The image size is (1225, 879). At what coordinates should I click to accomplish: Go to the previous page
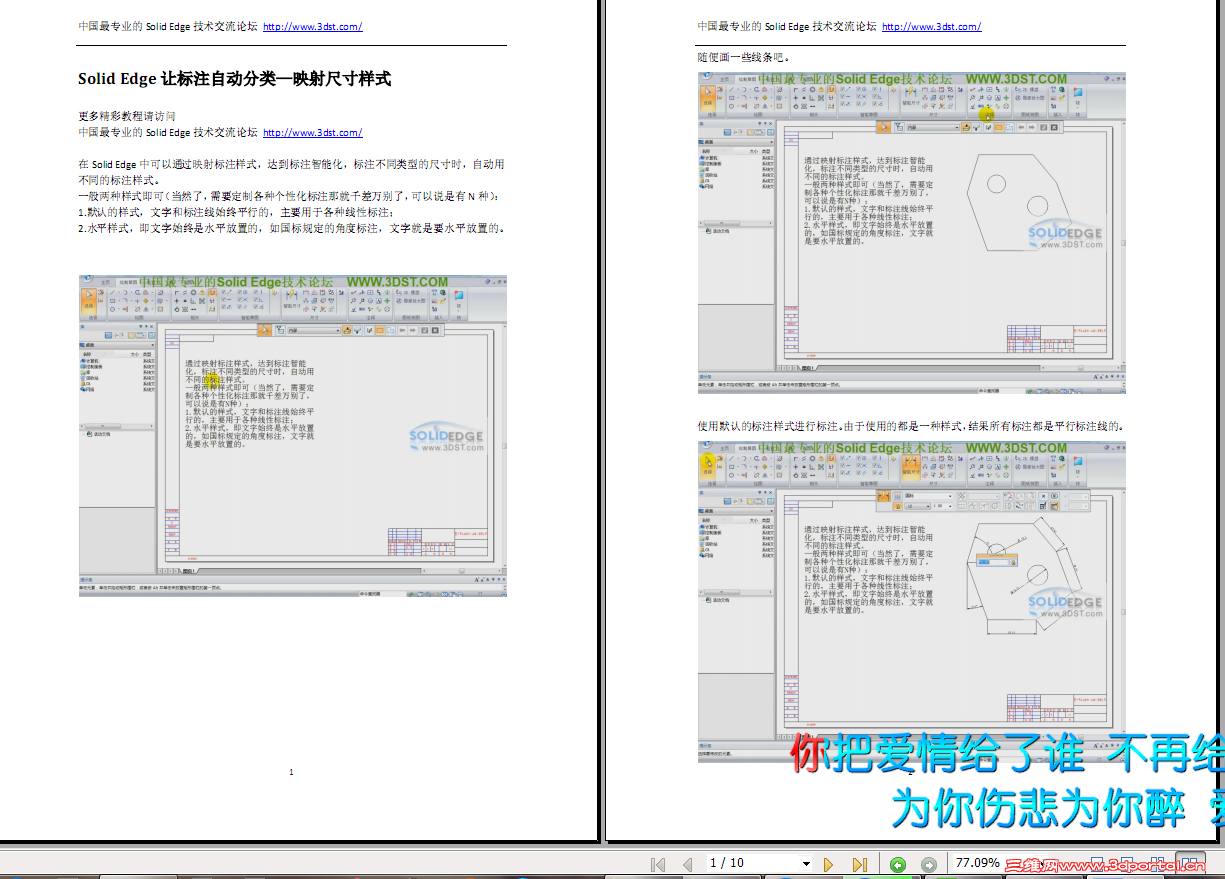tap(687, 864)
